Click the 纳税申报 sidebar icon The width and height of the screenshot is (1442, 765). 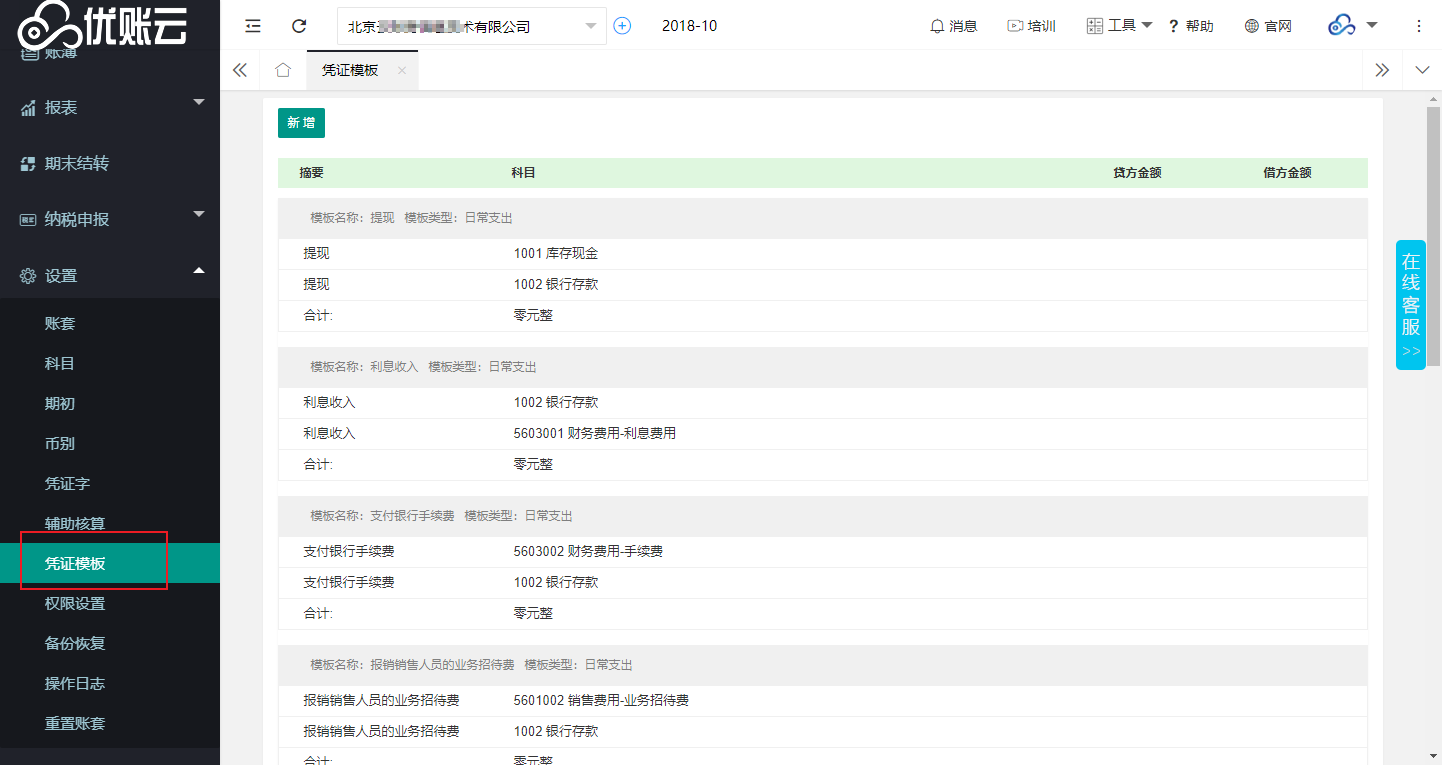coord(28,220)
